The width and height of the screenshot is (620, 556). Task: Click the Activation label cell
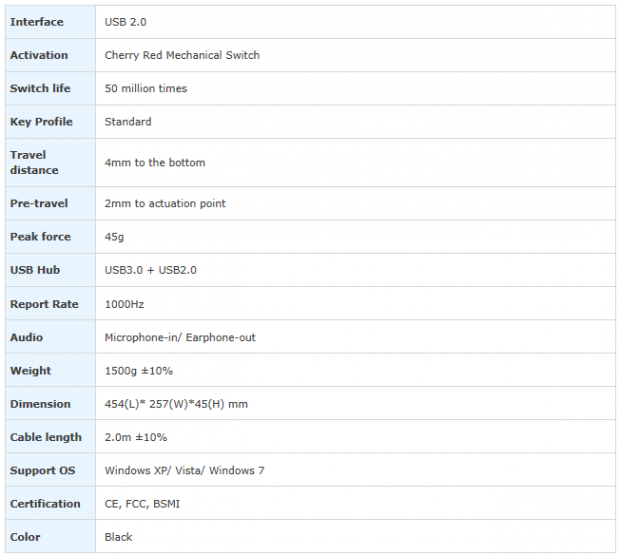pos(39,55)
